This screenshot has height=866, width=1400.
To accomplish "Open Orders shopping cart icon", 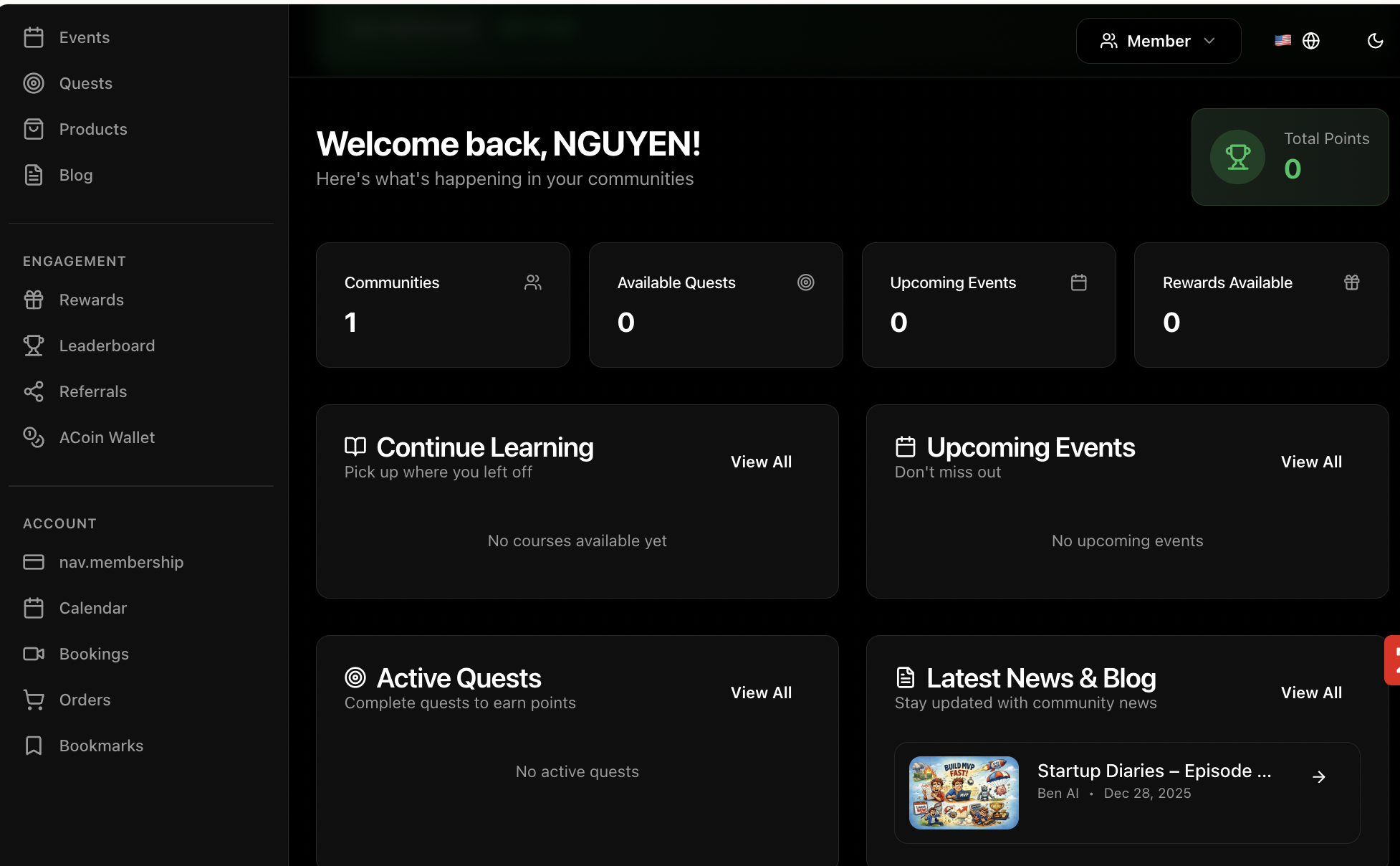I will pyautogui.click(x=34, y=700).
